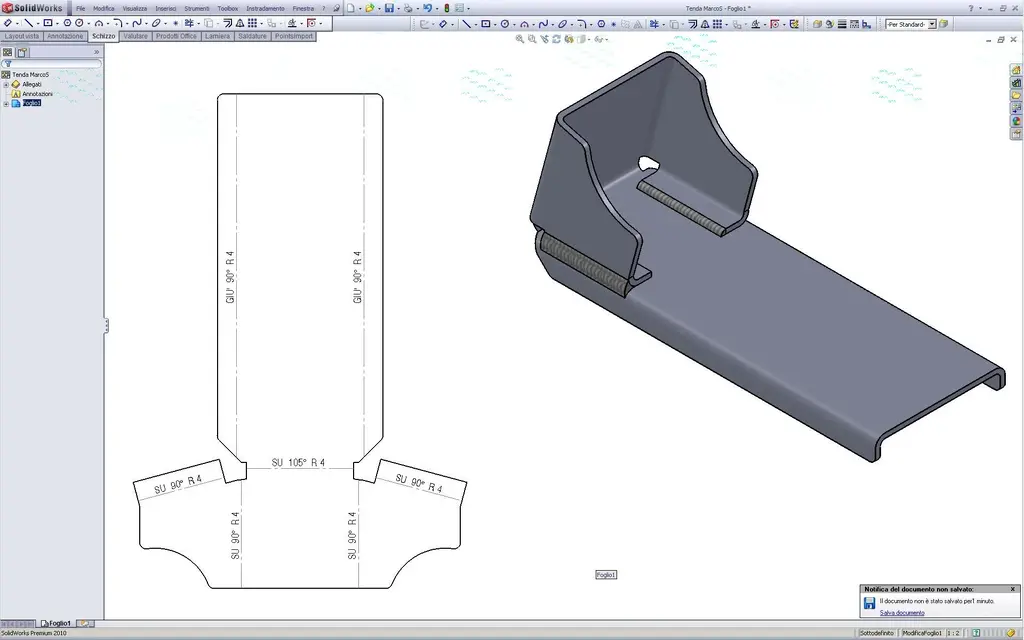
Task: Select the Foglio1 sheet tab at bottom
Action: [57, 624]
